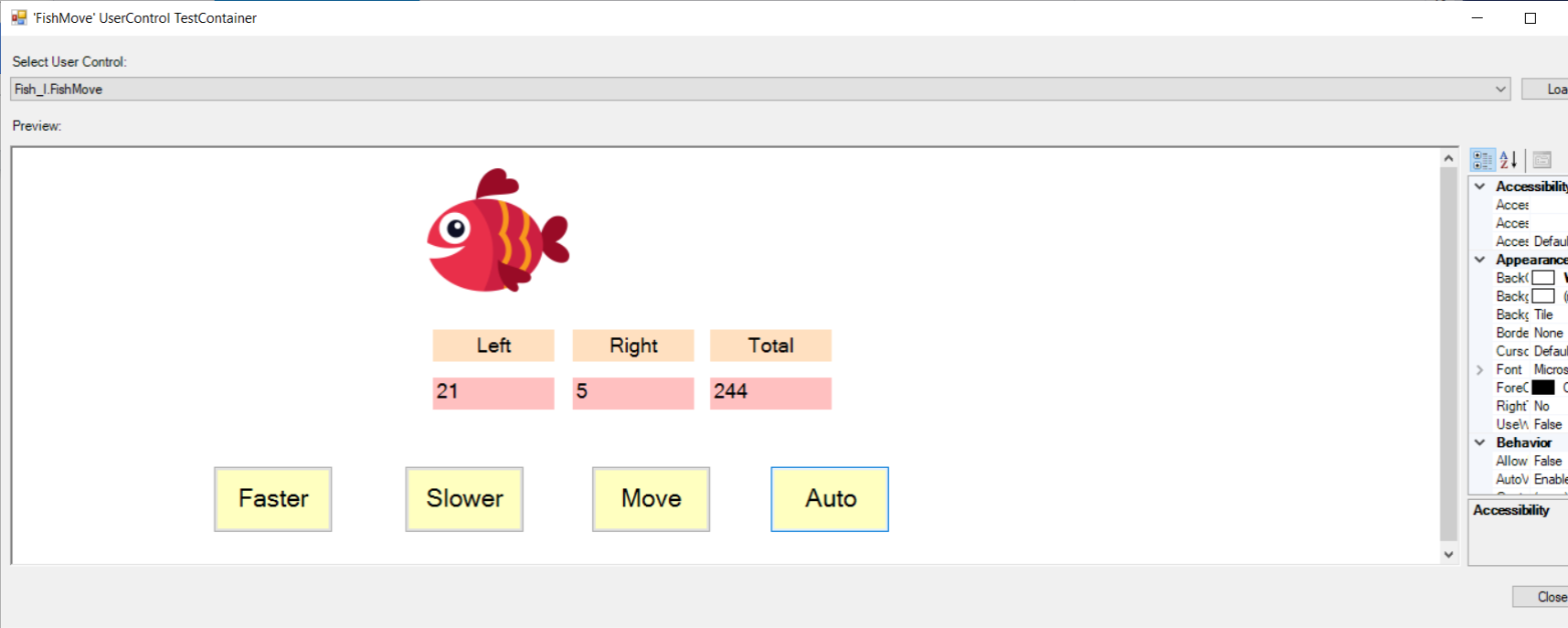Image resolution: width=1568 pixels, height=628 pixels.
Task: Click the Slower button
Action: pos(464,499)
